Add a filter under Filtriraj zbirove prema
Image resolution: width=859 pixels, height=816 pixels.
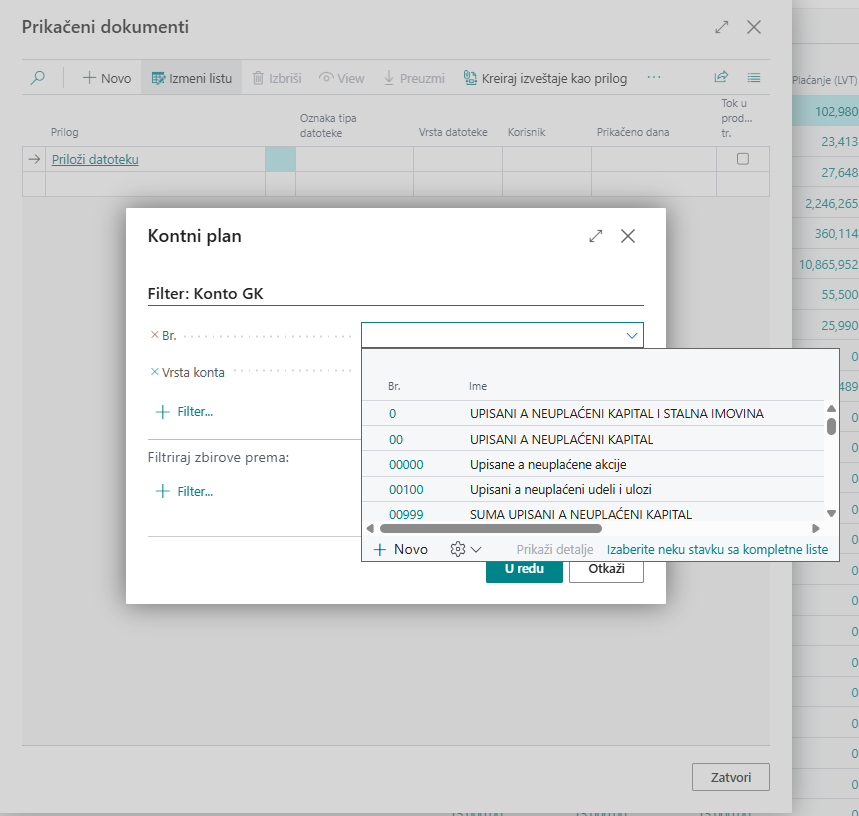[x=185, y=491]
